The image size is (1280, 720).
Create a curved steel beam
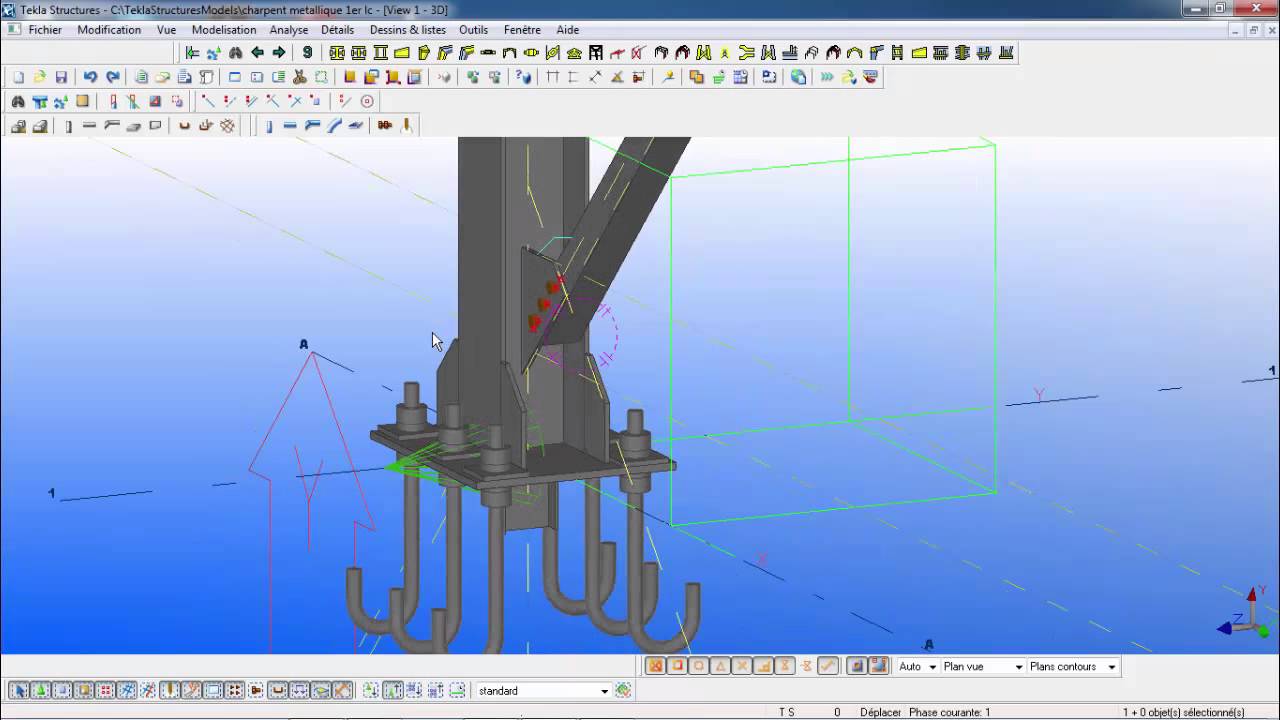pyautogui.click(x=334, y=126)
